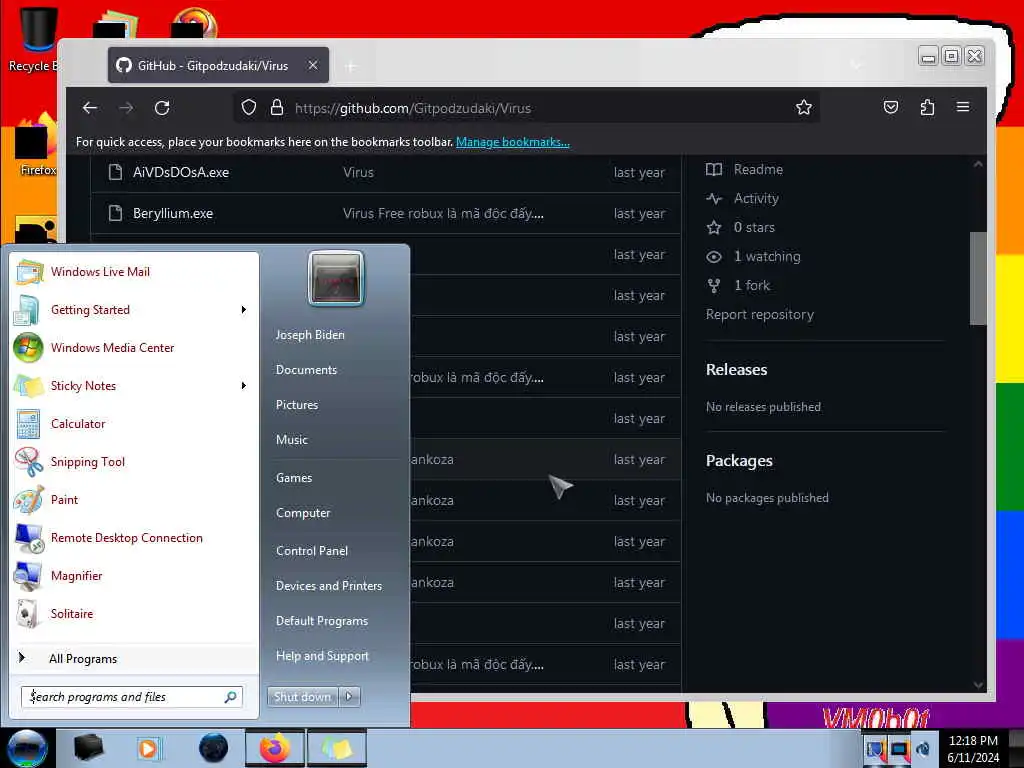View the 1 watching link
This screenshot has height=768, width=1024.
coord(767,257)
